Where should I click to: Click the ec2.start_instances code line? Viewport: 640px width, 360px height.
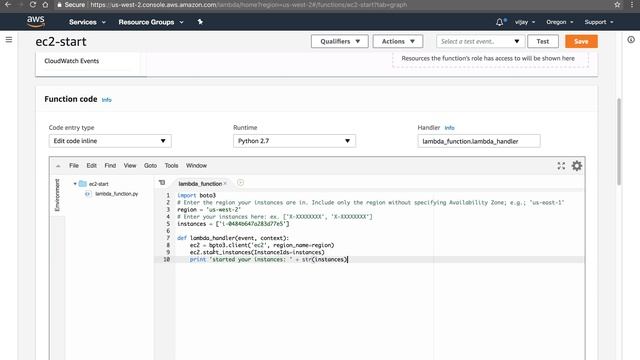(257, 253)
